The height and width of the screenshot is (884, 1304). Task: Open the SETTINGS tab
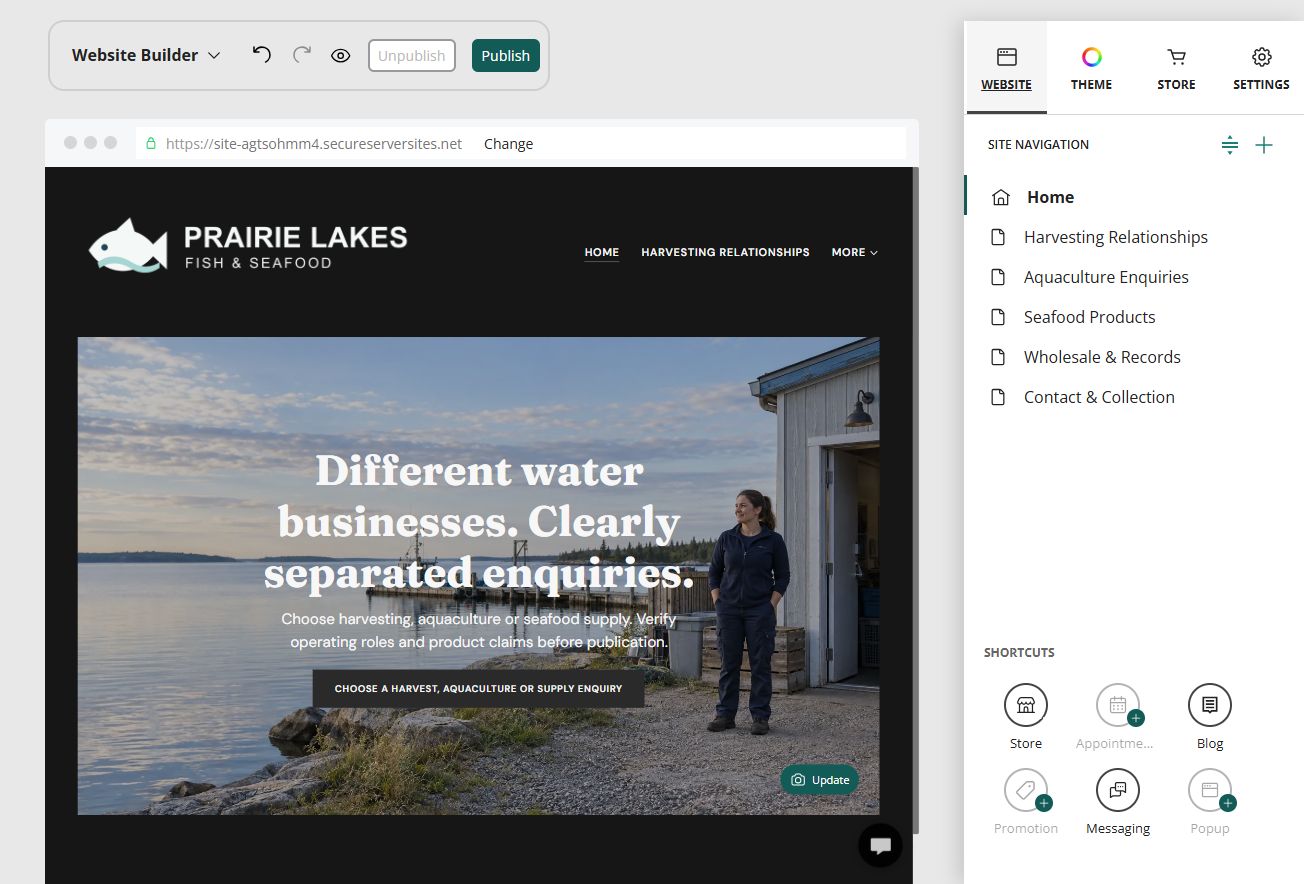(x=1261, y=68)
